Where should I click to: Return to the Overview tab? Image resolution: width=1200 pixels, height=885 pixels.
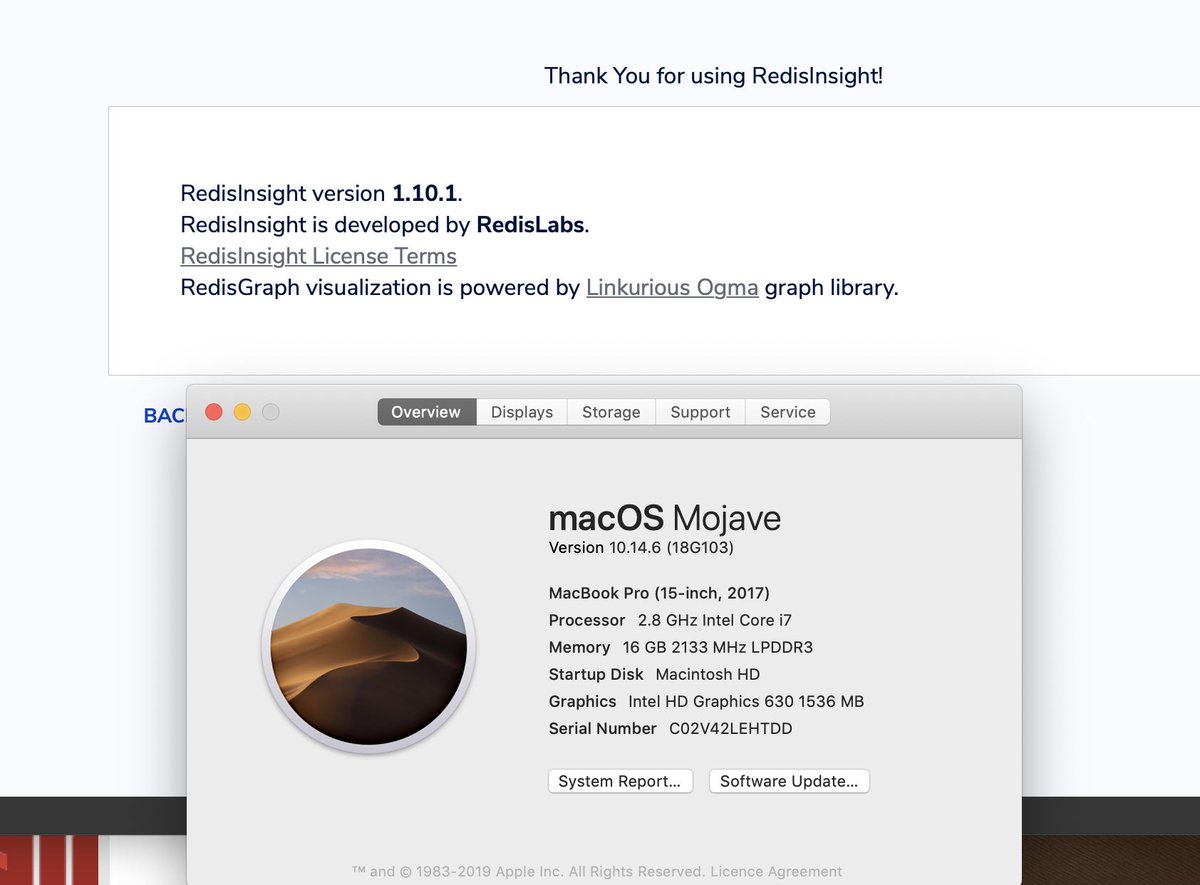[426, 412]
